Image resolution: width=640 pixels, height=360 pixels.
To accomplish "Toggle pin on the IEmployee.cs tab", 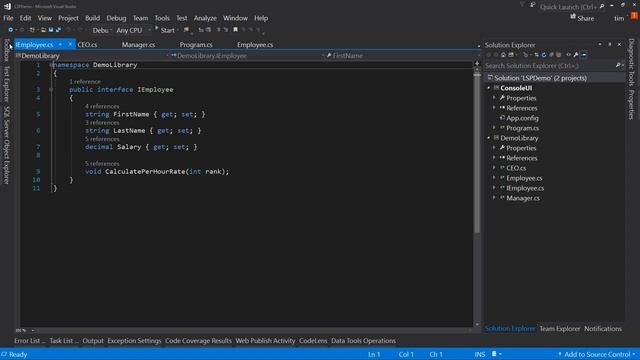I will coord(60,44).
